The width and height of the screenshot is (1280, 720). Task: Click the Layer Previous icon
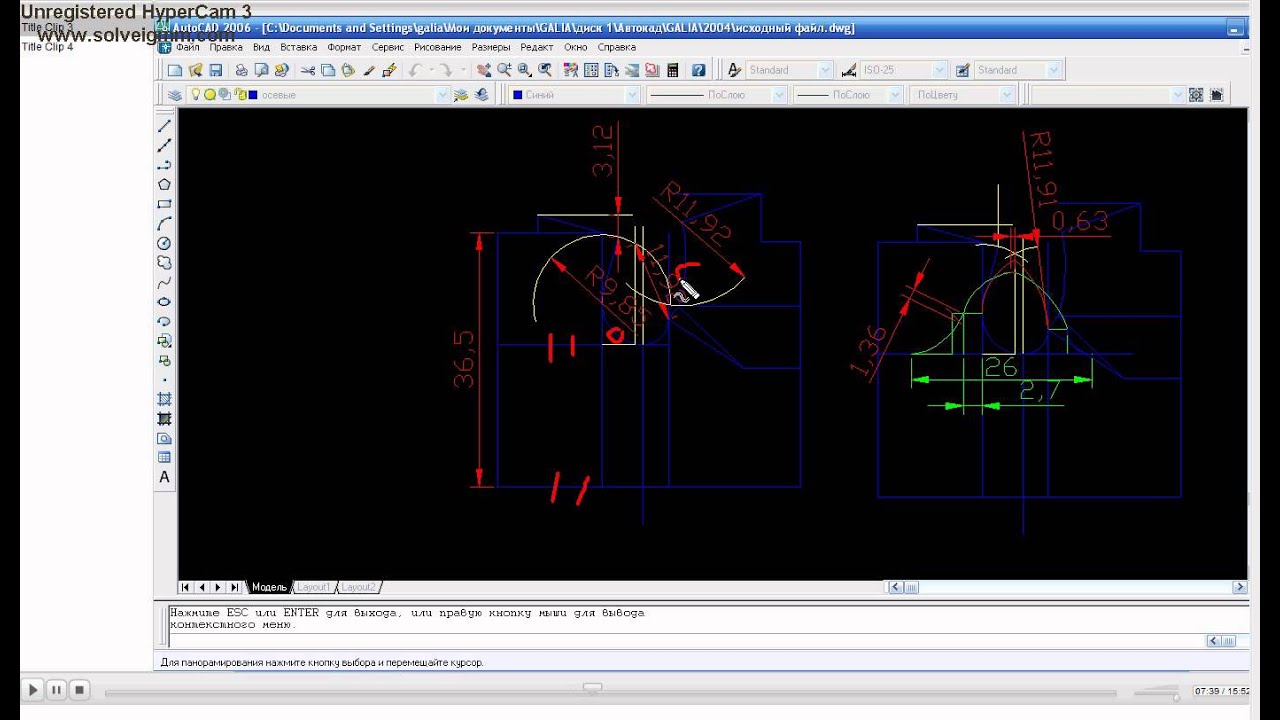482,95
